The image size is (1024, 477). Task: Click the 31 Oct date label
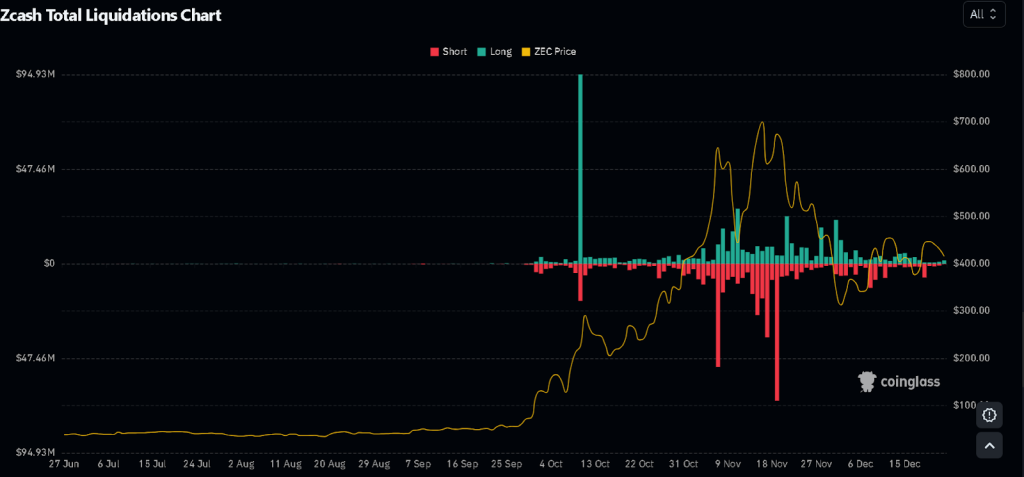pos(683,465)
